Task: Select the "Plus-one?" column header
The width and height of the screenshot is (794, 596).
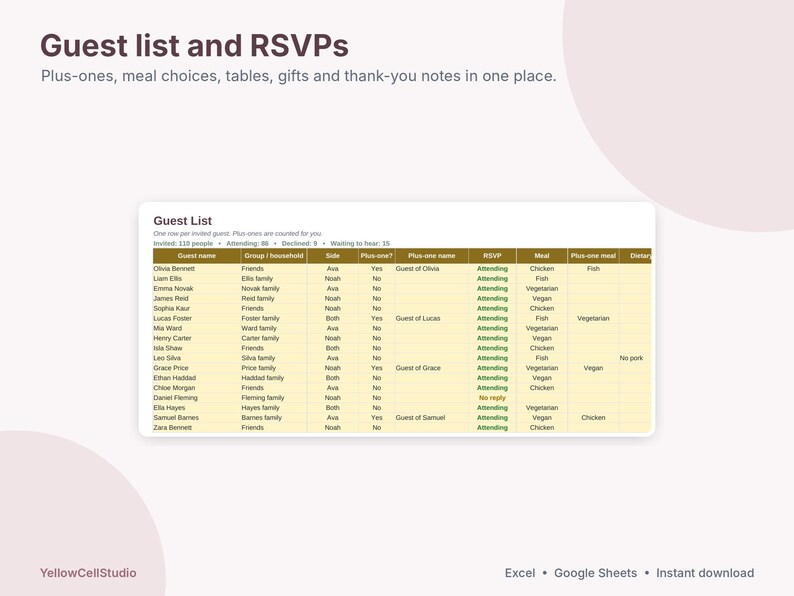Action: [x=377, y=256]
